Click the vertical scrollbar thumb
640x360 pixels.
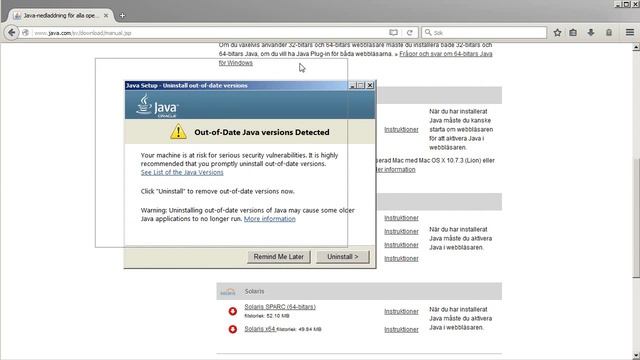(x=636, y=217)
